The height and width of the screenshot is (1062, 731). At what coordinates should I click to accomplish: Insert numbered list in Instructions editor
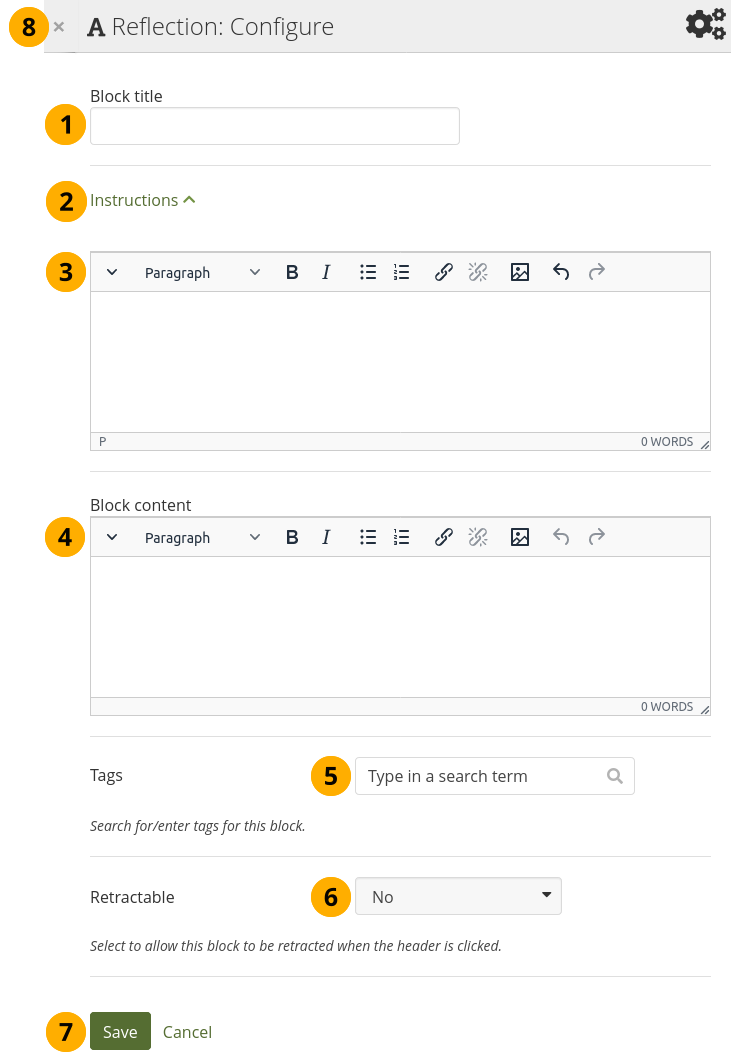pyautogui.click(x=402, y=272)
